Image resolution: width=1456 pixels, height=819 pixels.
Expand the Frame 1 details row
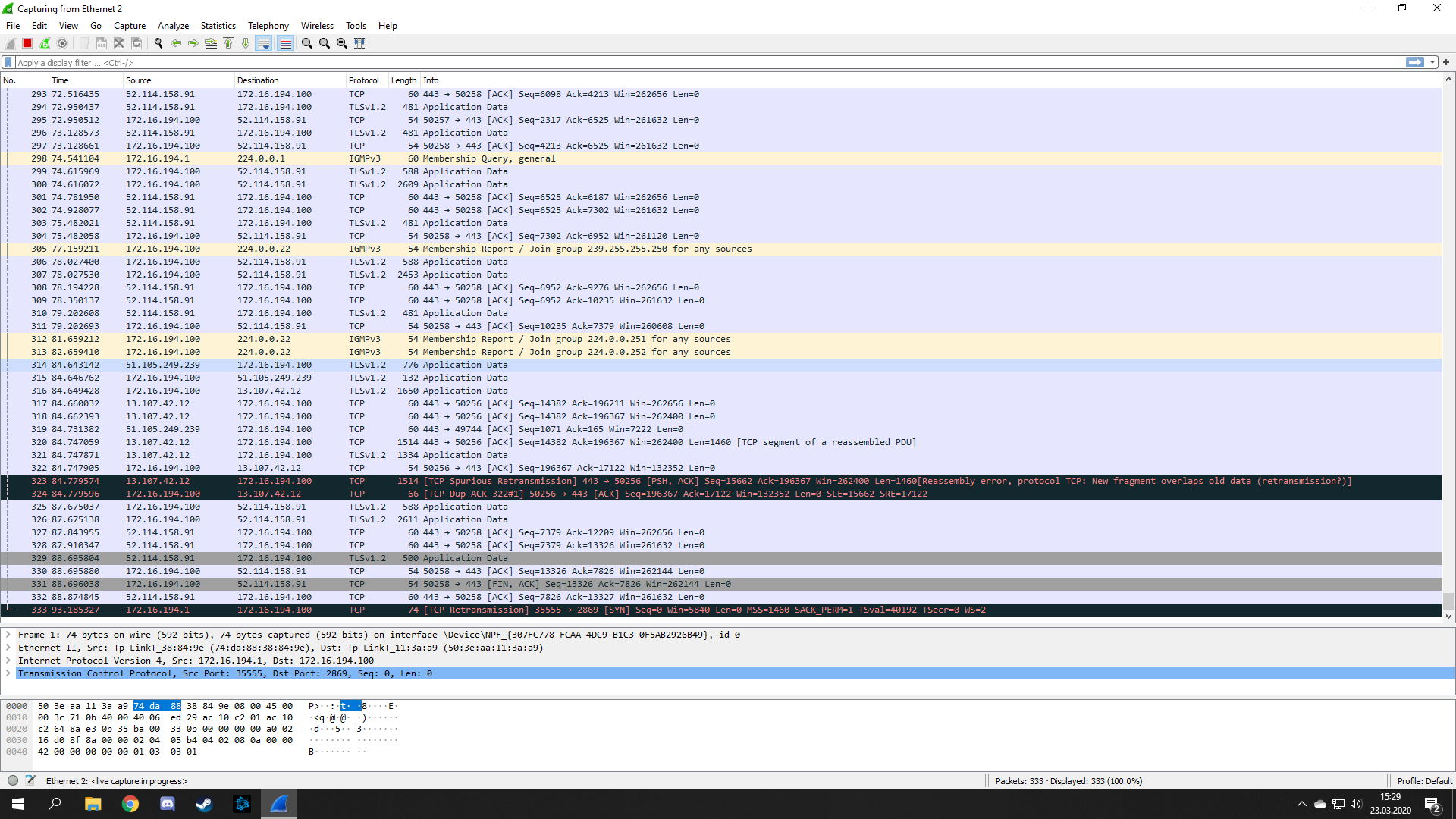[x=8, y=635]
